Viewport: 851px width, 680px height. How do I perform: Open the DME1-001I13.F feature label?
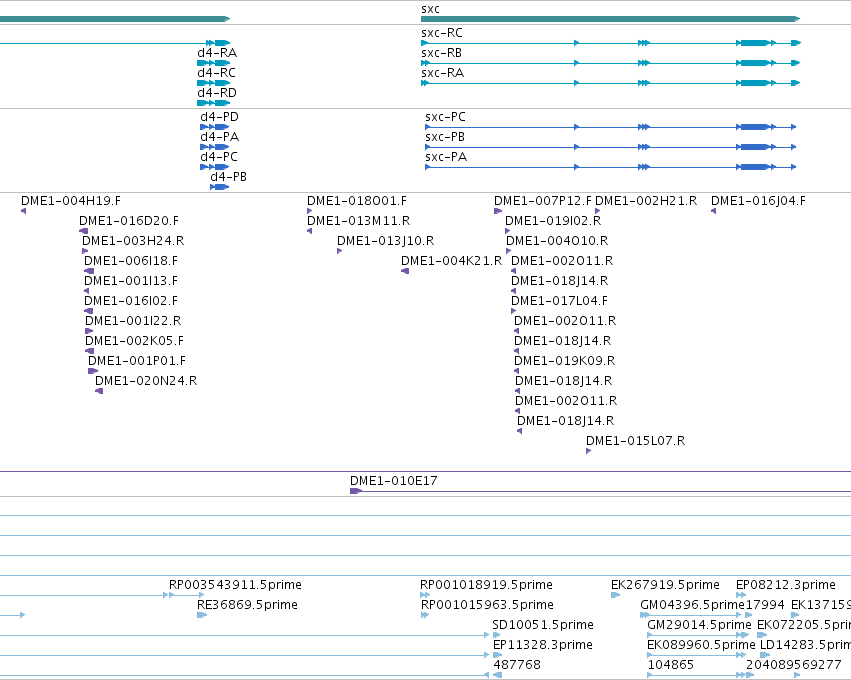coord(131,282)
